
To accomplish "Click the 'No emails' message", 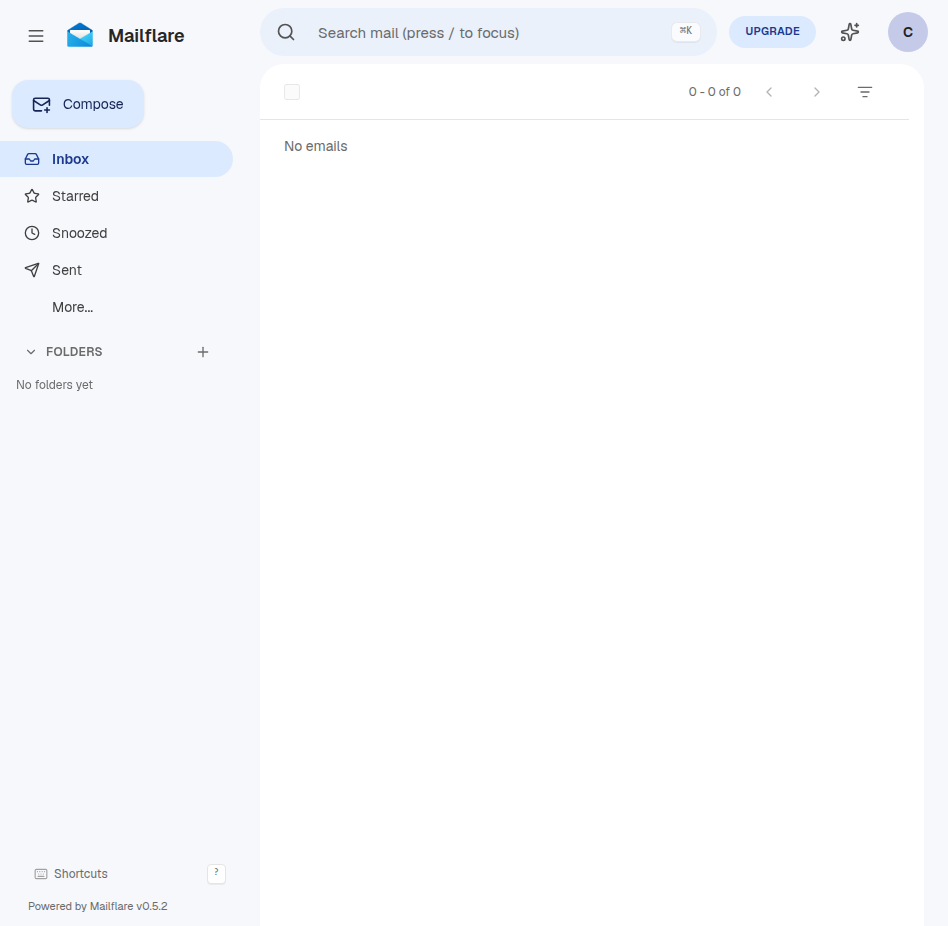I will coord(316,146).
